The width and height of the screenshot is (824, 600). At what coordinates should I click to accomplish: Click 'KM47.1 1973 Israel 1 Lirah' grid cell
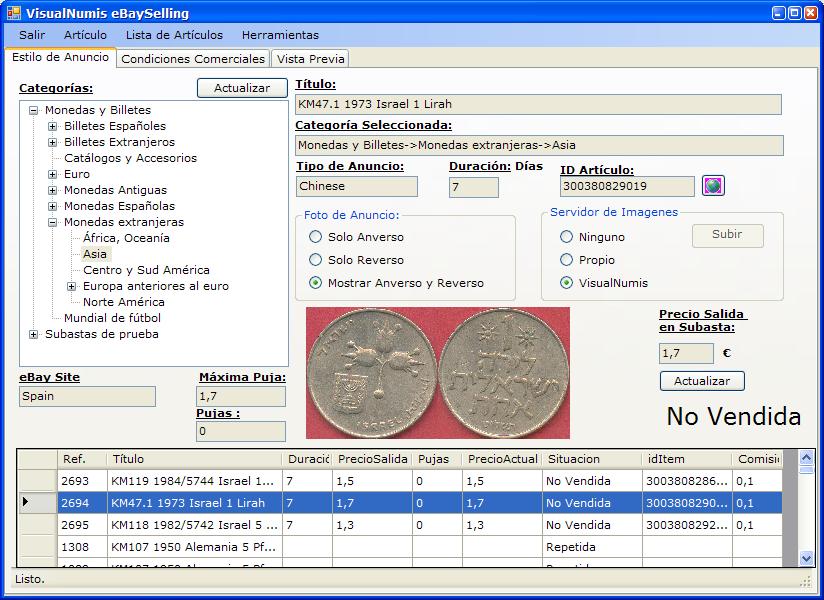[194, 503]
